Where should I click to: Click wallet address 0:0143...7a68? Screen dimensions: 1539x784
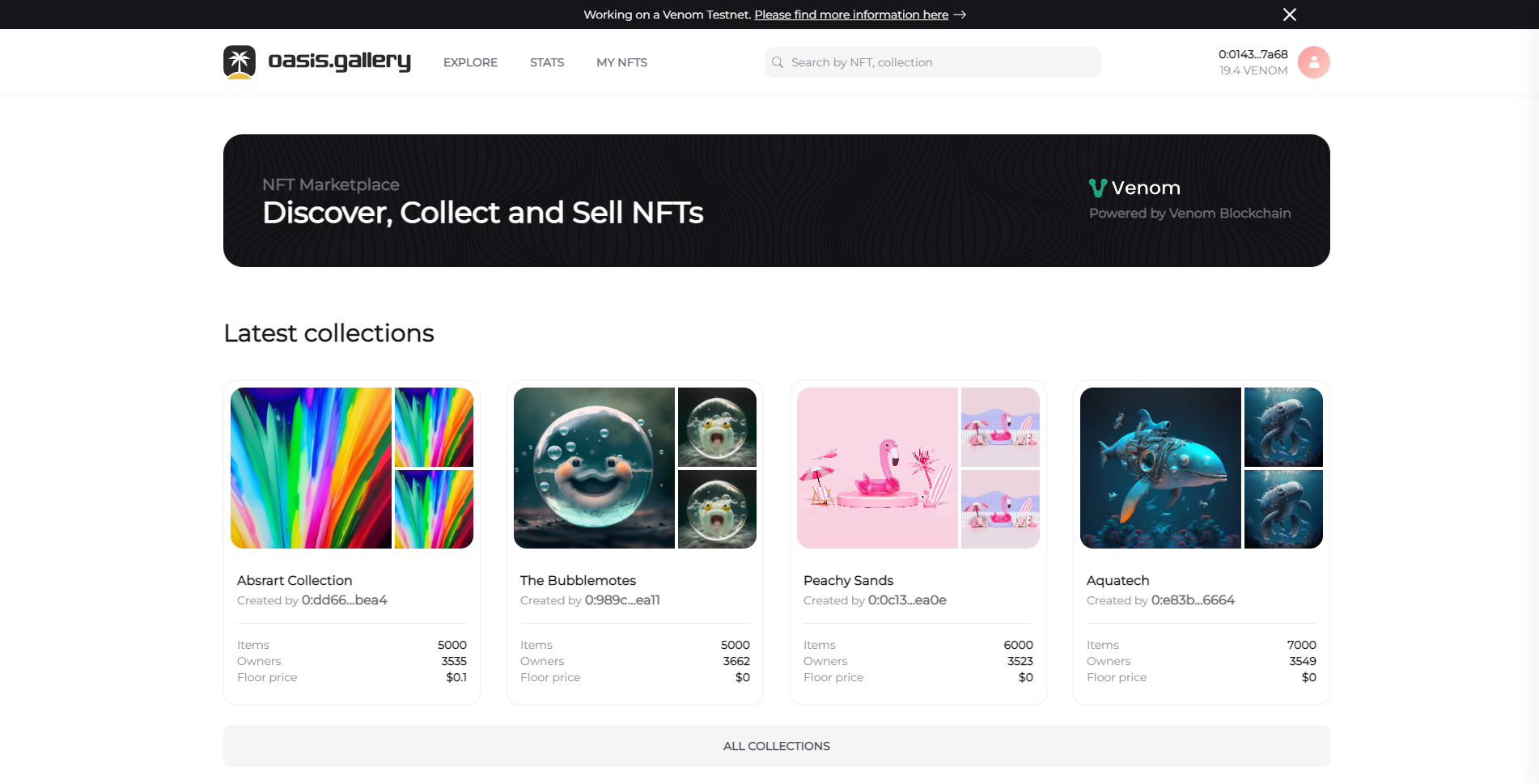click(x=1253, y=54)
